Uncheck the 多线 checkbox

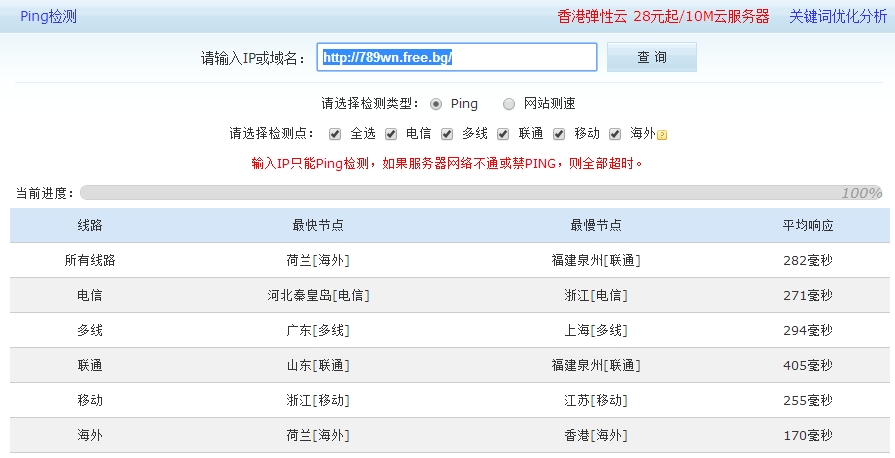click(447, 134)
